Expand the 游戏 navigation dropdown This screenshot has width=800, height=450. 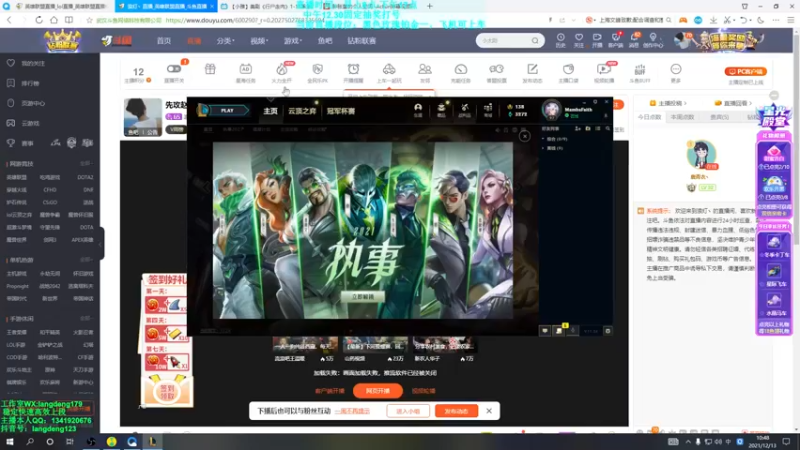point(292,41)
